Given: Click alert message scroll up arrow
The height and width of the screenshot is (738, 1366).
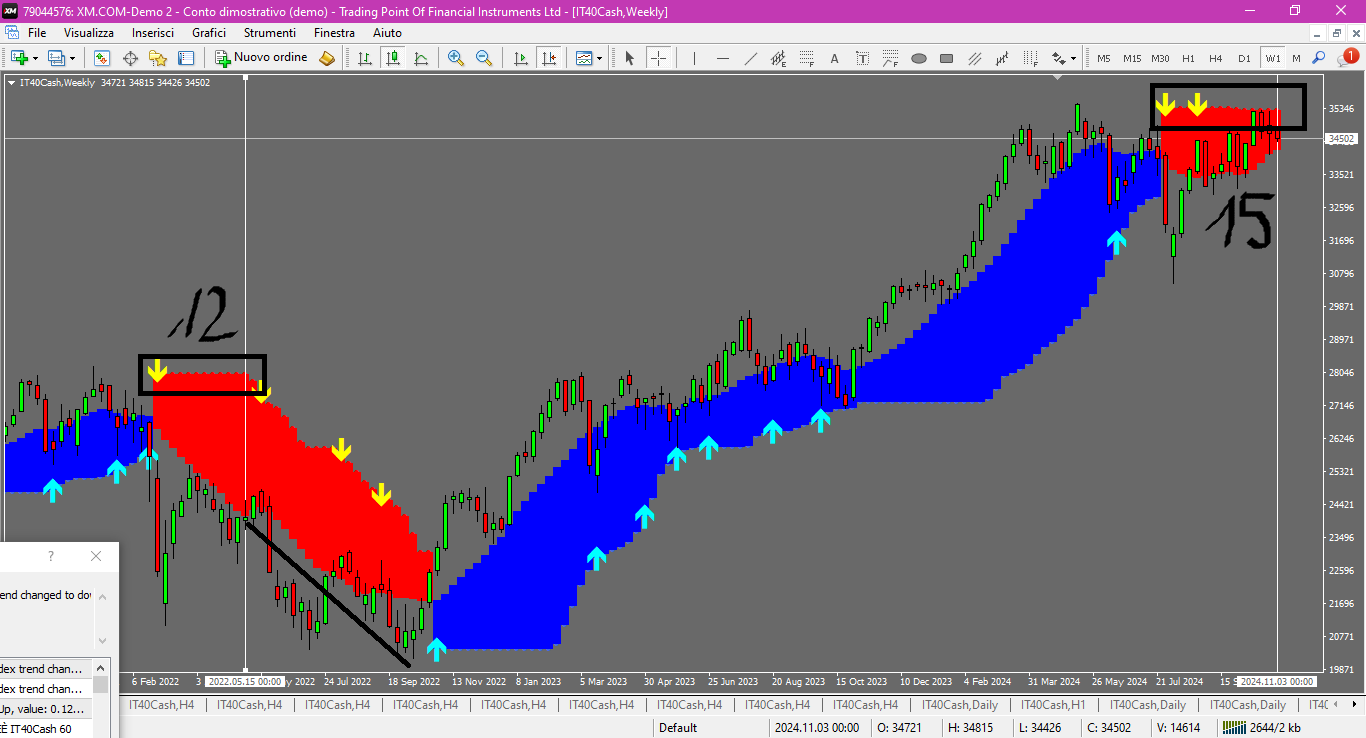Looking at the screenshot, I should (102, 597).
